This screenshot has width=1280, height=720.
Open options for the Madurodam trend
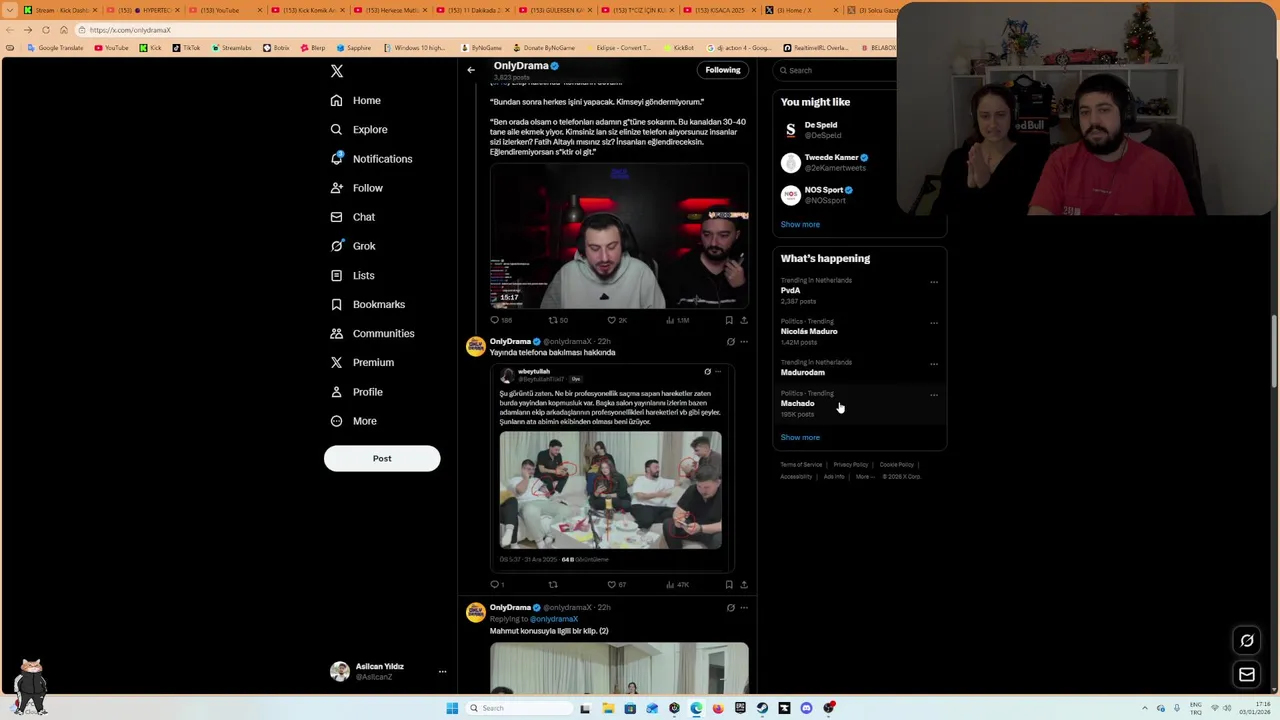pos(934,364)
